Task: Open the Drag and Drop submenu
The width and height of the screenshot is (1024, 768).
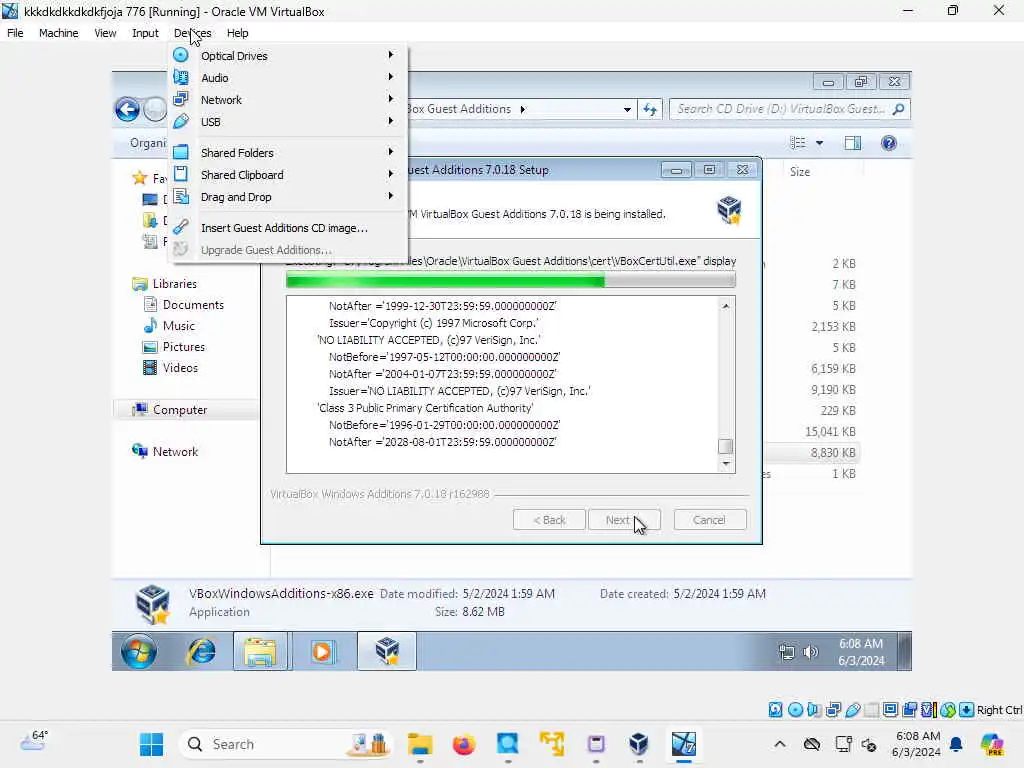Action: 287,197
